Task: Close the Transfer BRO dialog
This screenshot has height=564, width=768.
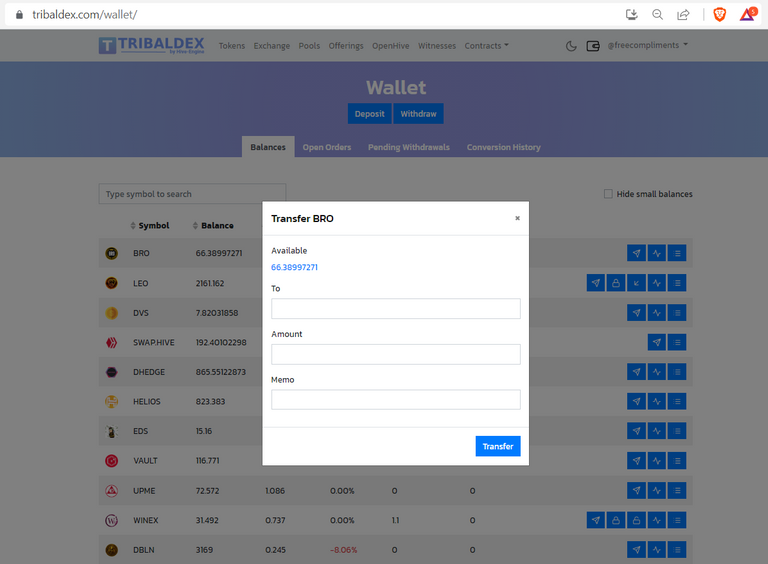Action: point(517,218)
